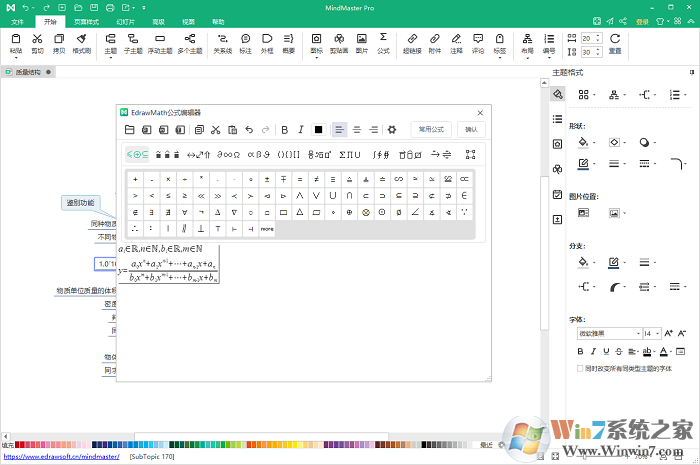
Task: Insert the infinity symbol from grid
Action: coord(399,179)
